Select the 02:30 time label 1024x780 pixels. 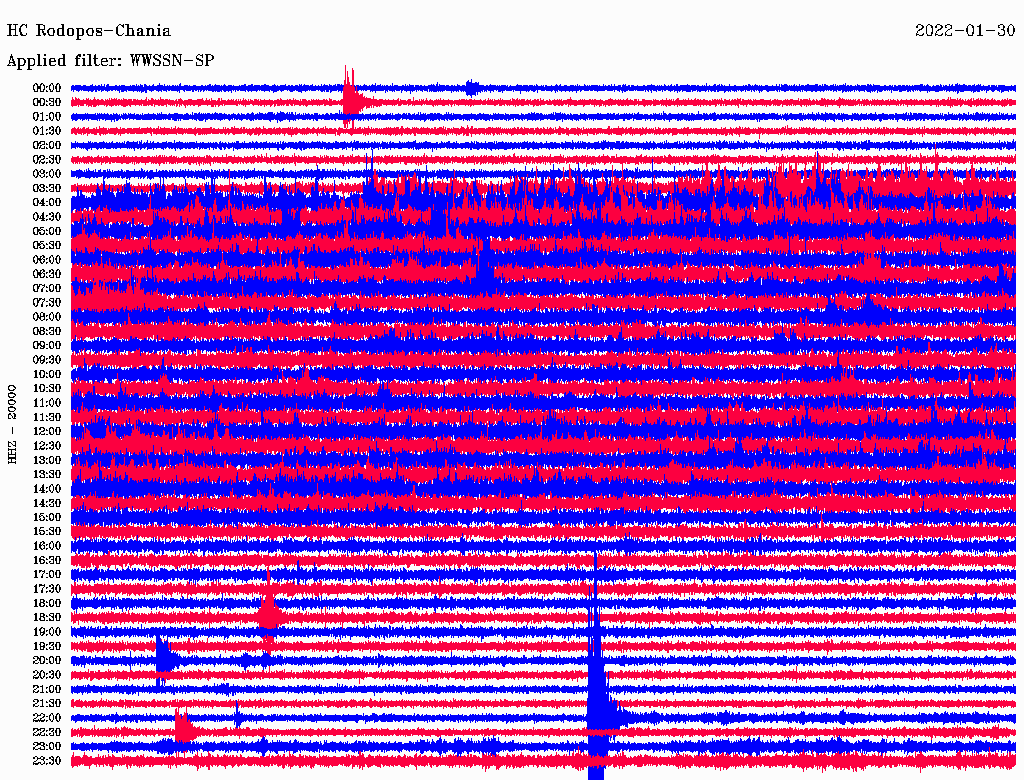coord(46,159)
